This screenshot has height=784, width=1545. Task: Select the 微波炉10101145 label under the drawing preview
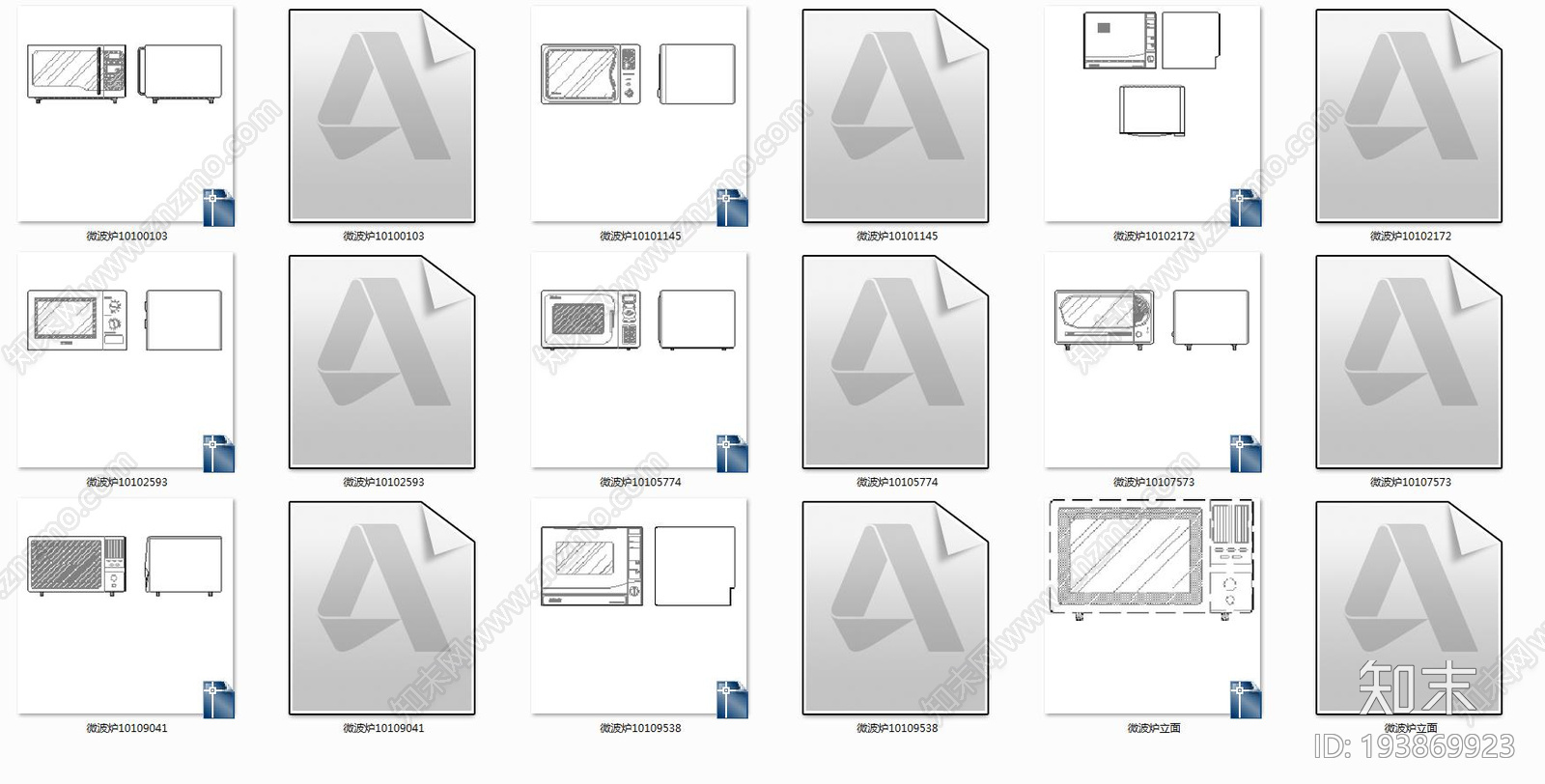[640, 236]
